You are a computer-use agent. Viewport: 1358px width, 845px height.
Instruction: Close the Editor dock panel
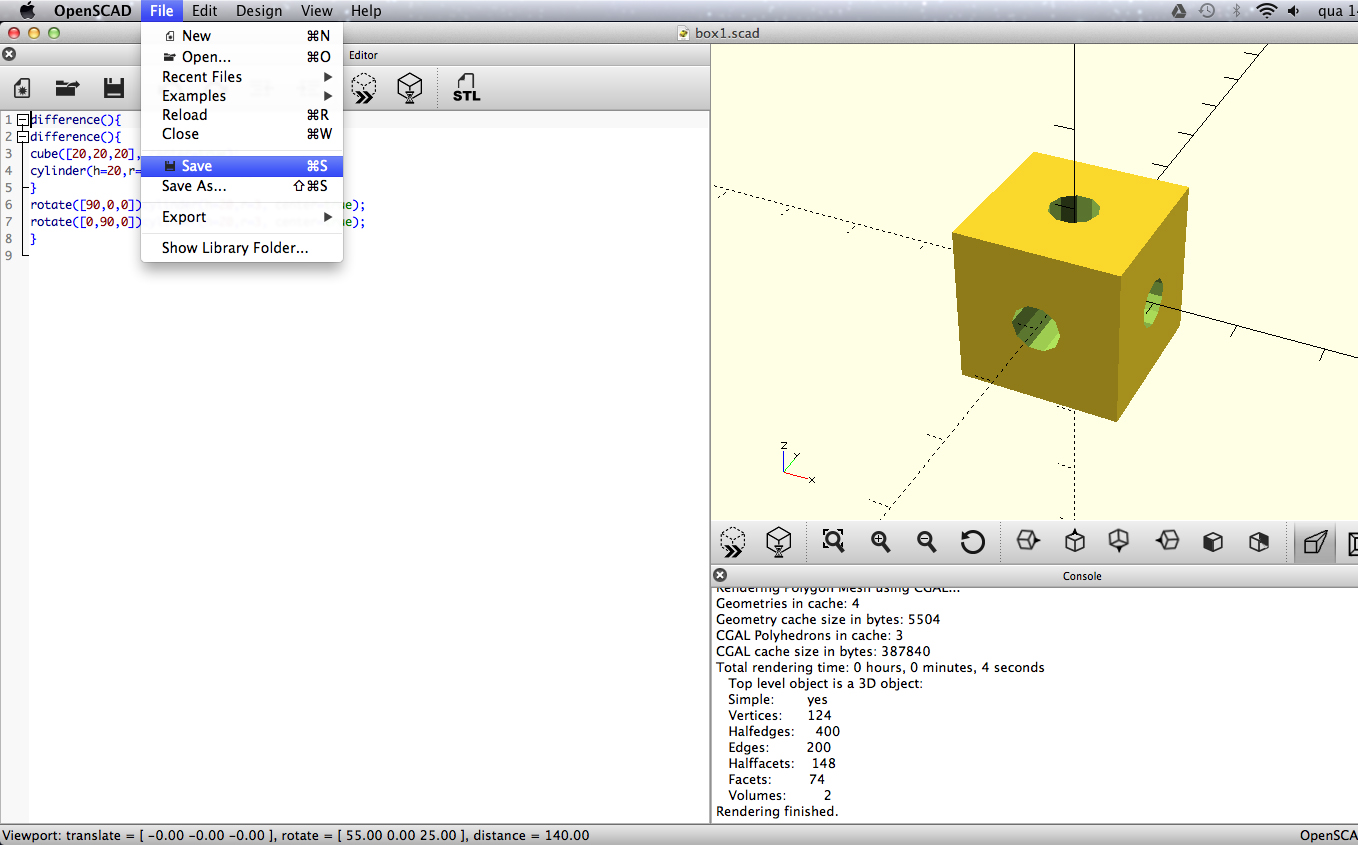[x=9, y=55]
